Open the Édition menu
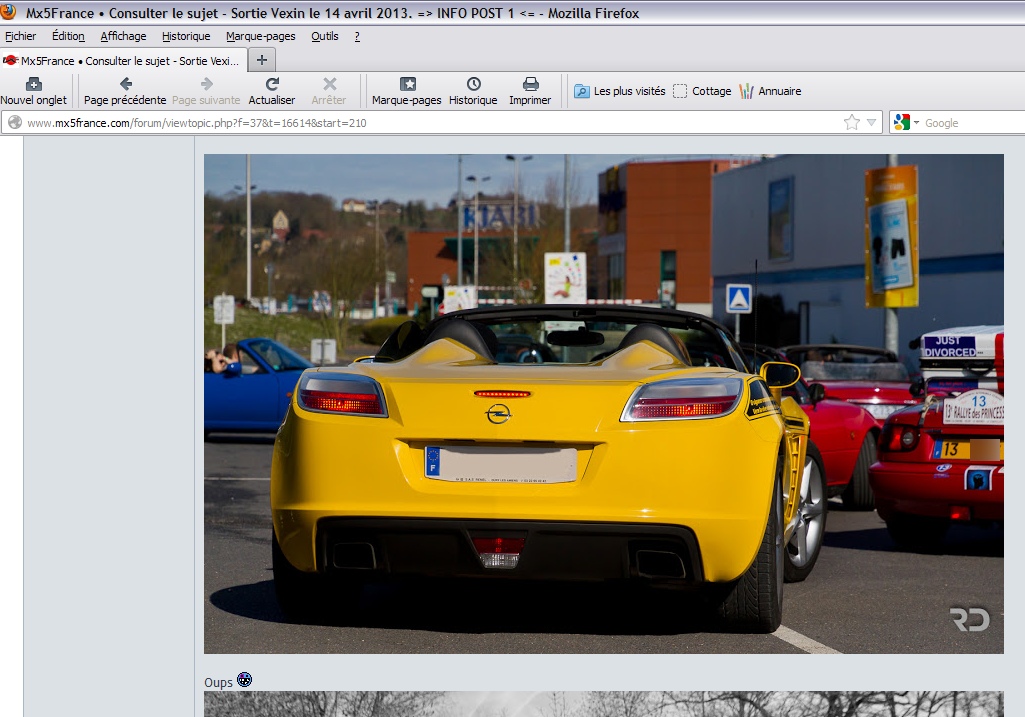Image resolution: width=1025 pixels, height=717 pixels. (x=68, y=36)
